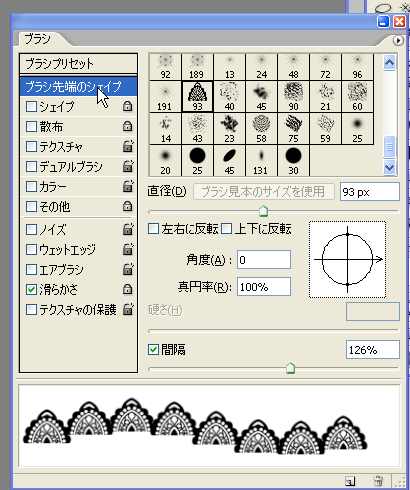Select the brush tip numbered 96

click(x=357, y=67)
